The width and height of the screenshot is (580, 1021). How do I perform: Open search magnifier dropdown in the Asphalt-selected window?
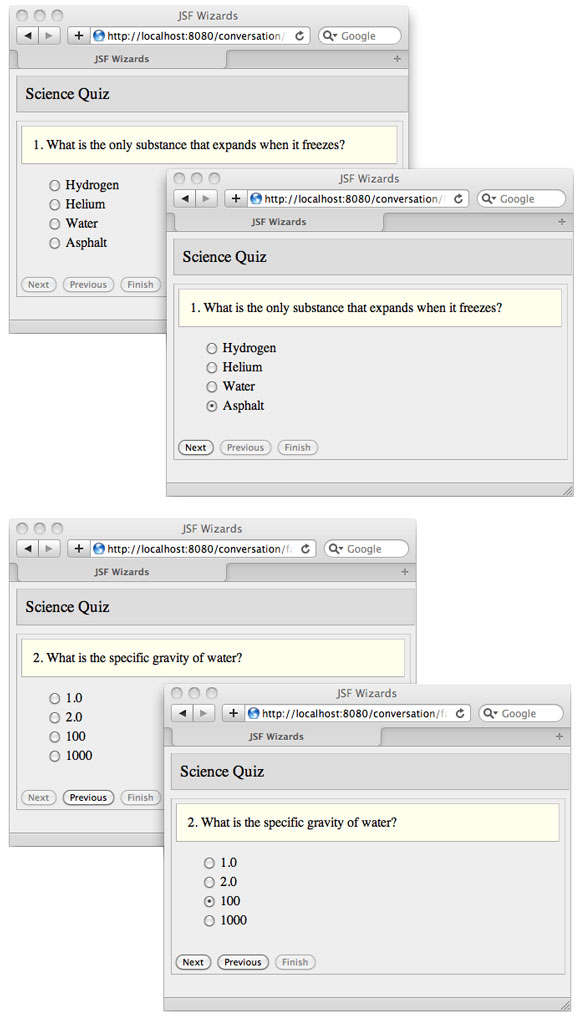click(x=489, y=199)
